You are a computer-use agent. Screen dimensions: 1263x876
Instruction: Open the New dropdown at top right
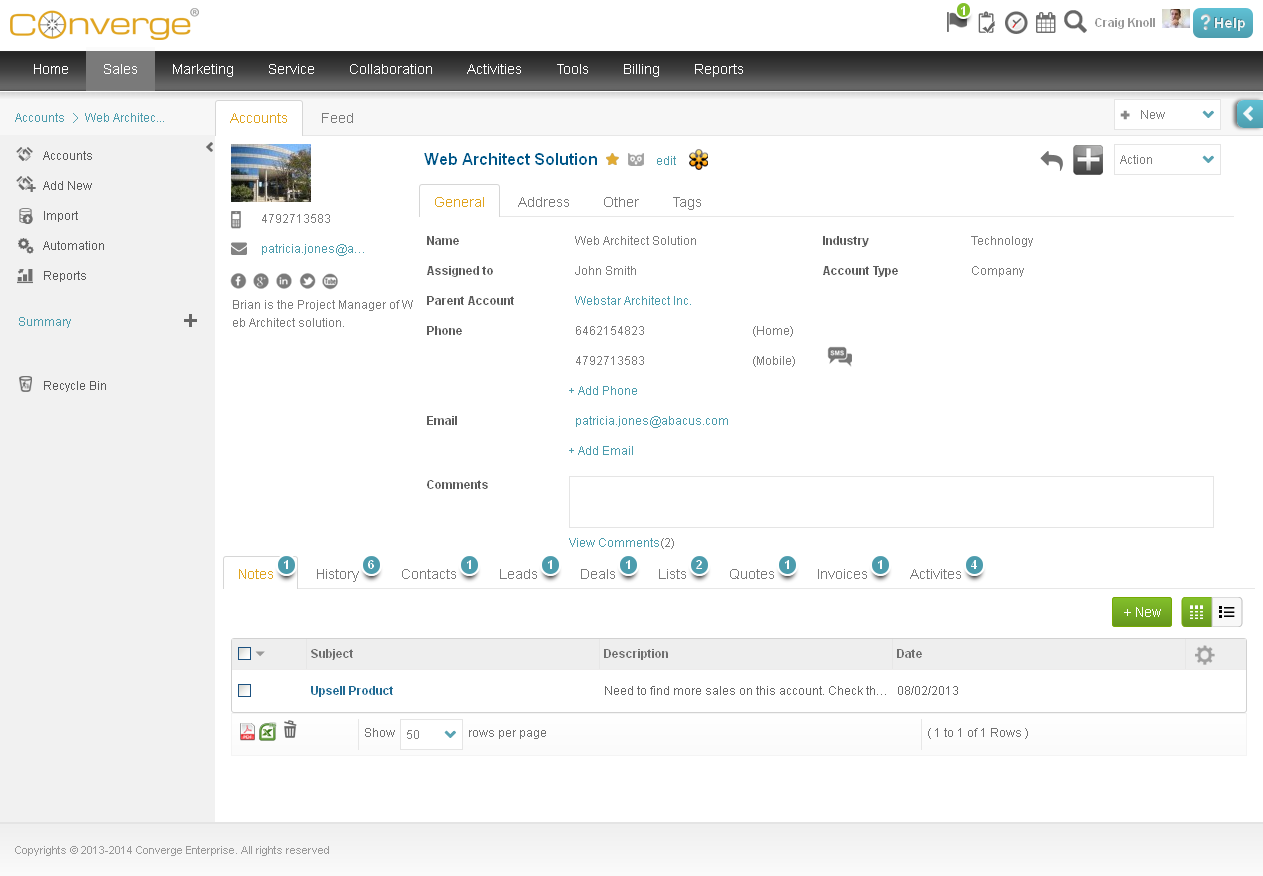click(x=1167, y=115)
